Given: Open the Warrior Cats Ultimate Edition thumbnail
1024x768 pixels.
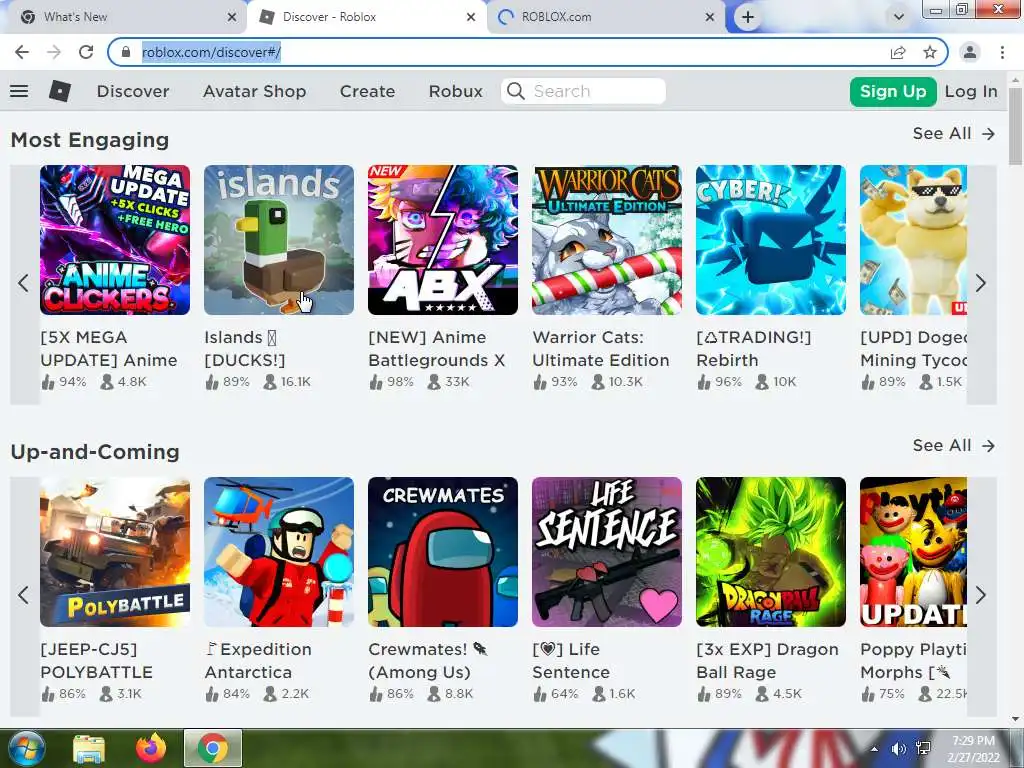Looking at the screenshot, I should pyautogui.click(x=607, y=240).
